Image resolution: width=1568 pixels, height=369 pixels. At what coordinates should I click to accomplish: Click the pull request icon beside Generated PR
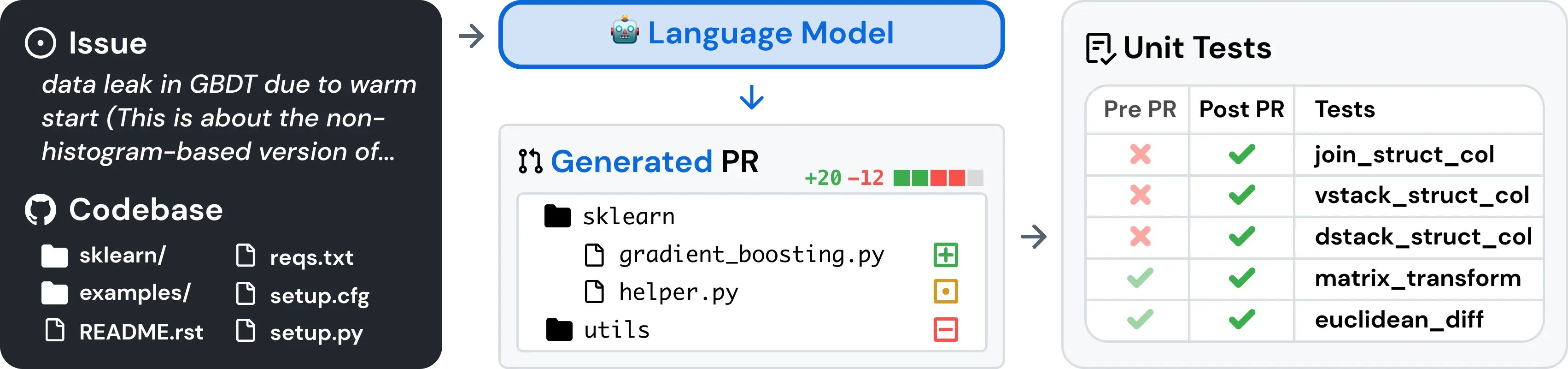tap(530, 161)
